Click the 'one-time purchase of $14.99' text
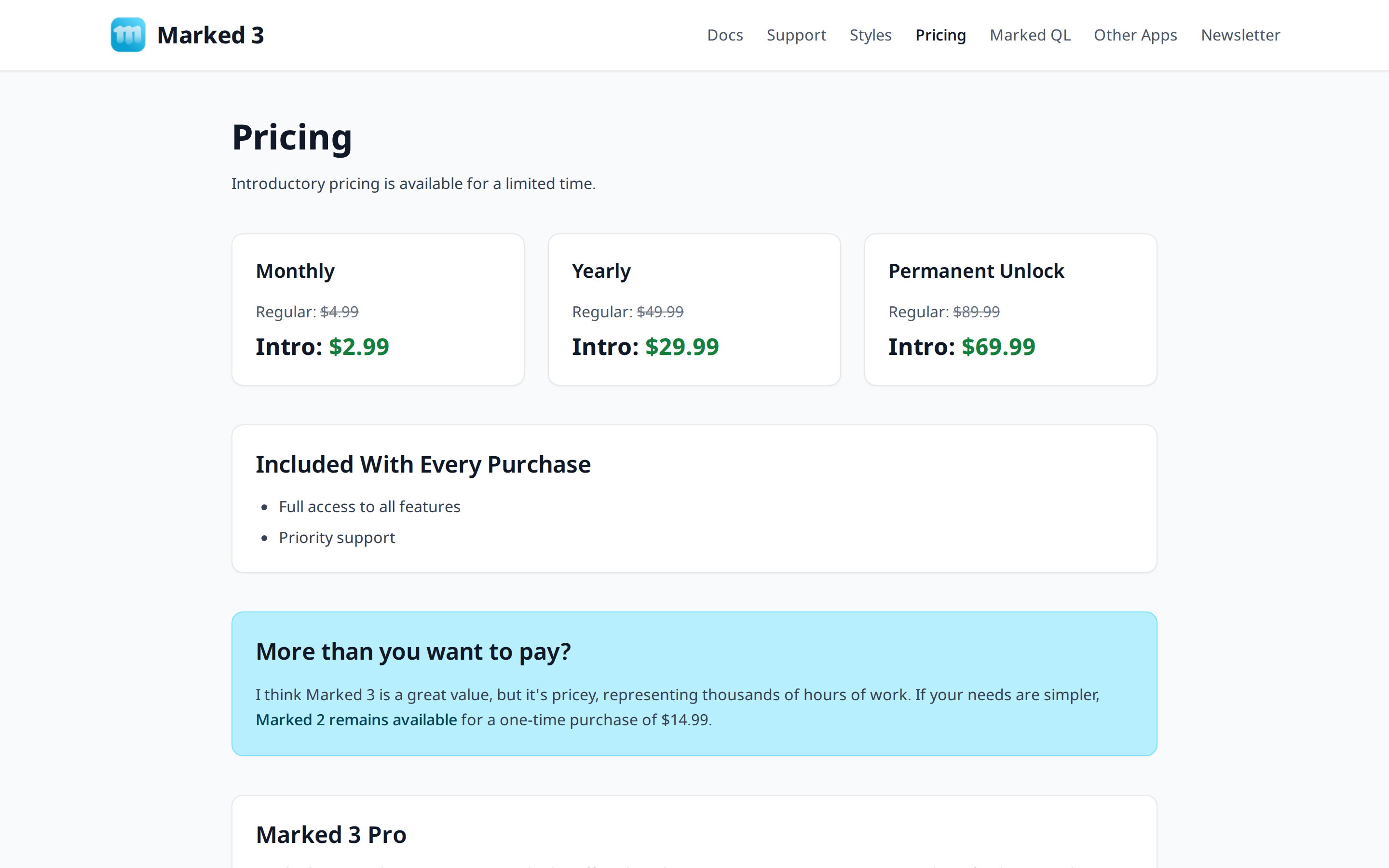 coord(604,719)
